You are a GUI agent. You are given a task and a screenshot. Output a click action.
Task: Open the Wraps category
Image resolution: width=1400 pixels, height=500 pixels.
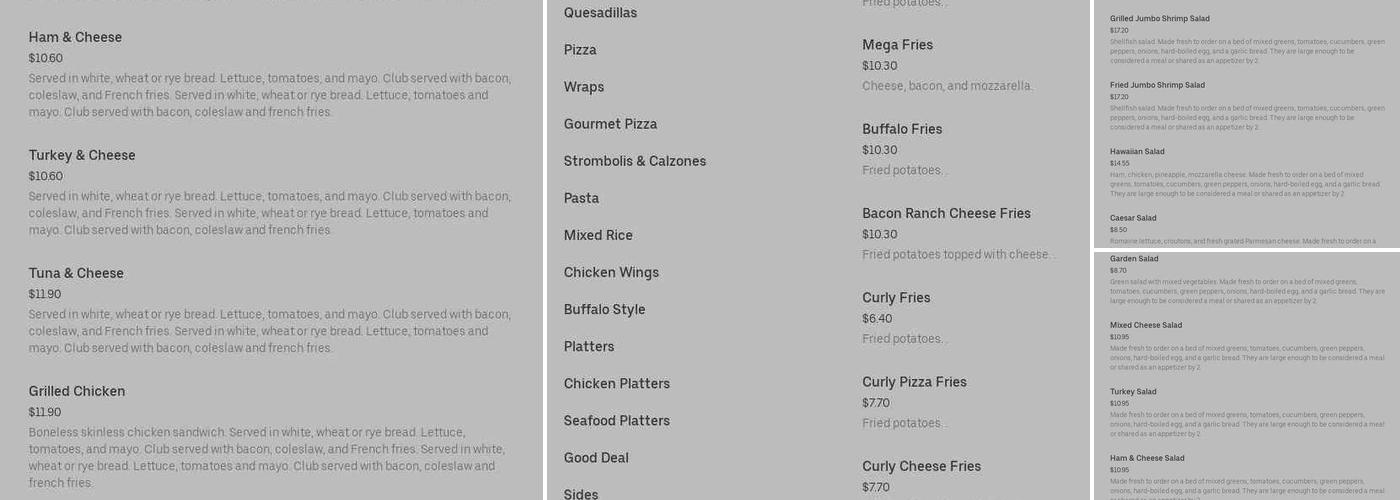tap(583, 87)
